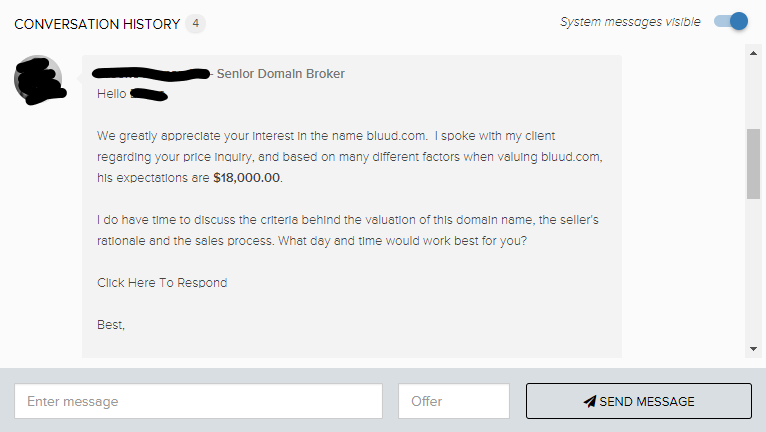
Task: Click the scrollbar down arrow
Action: tap(753, 349)
